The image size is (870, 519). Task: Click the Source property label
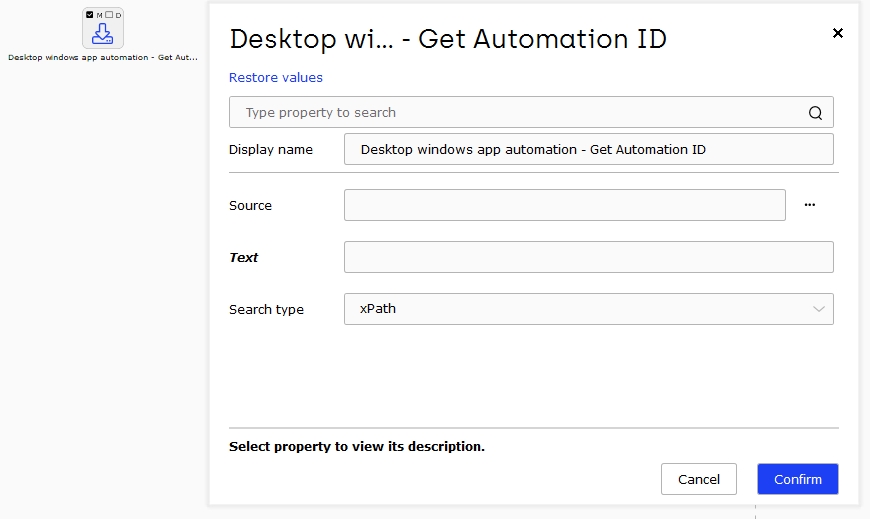point(250,205)
